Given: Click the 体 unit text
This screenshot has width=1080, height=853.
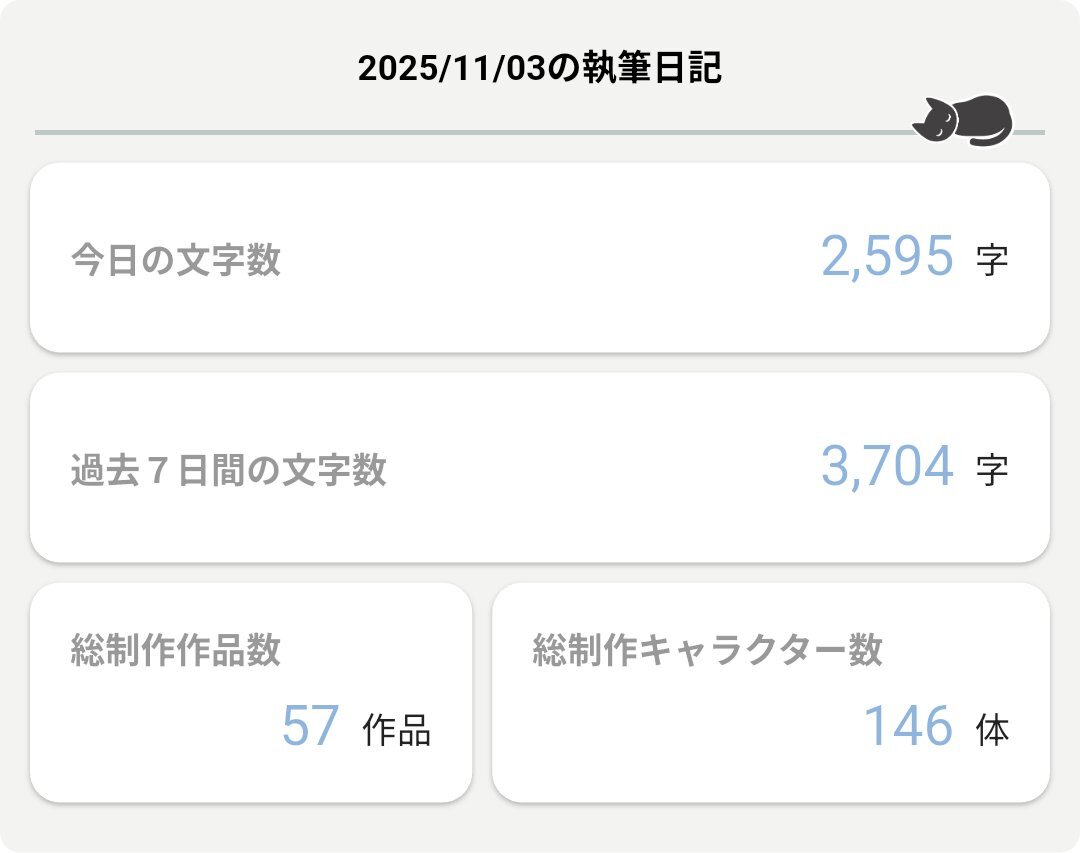Looking at the screenshot, I should click(x=993, y=731).
